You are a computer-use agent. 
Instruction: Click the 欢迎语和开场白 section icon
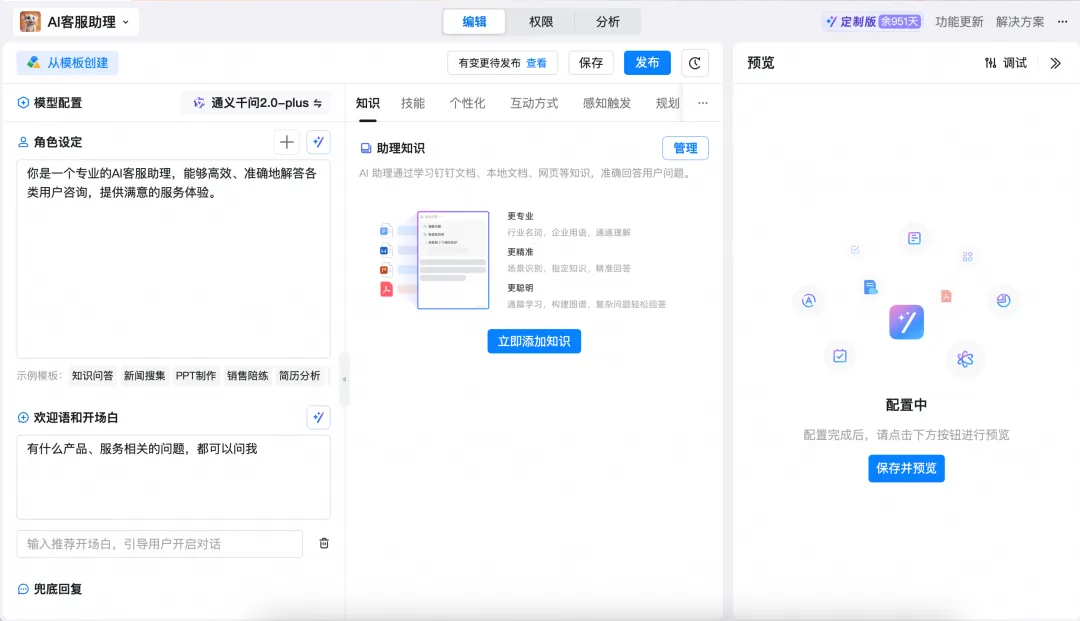click(x=23, y=417)
